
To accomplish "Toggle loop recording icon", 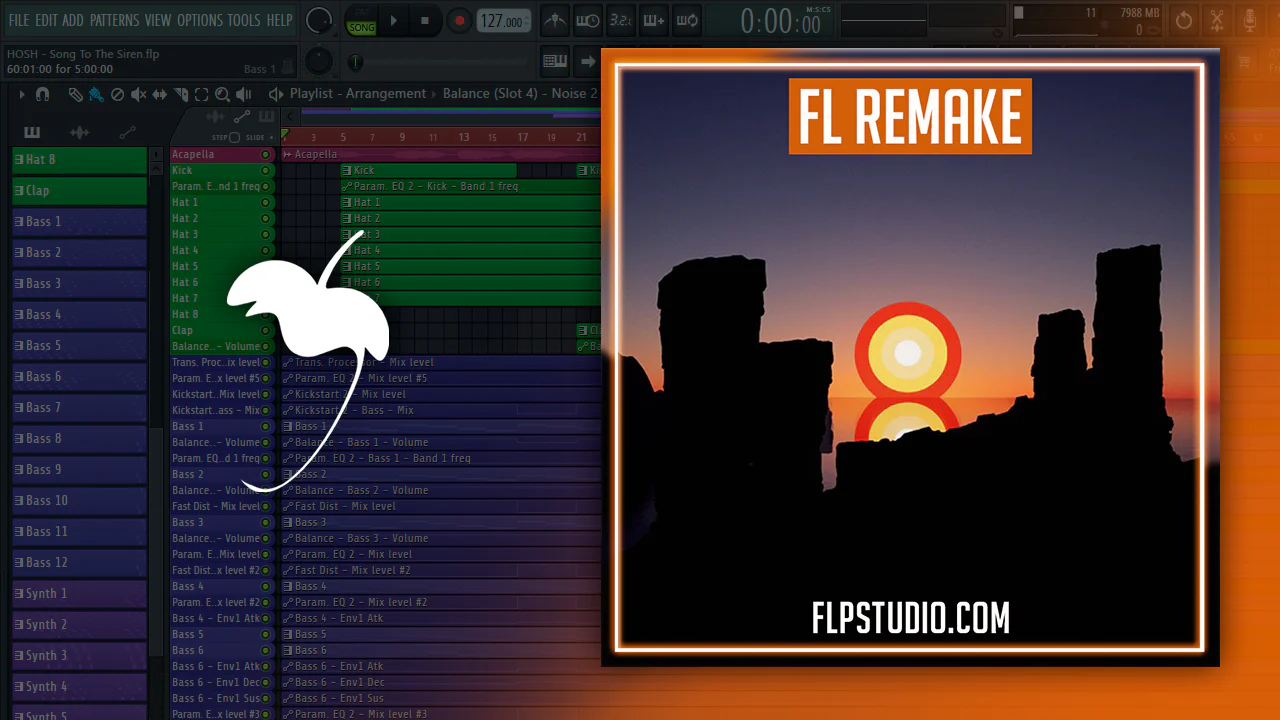I will click(x=687, y=20).
